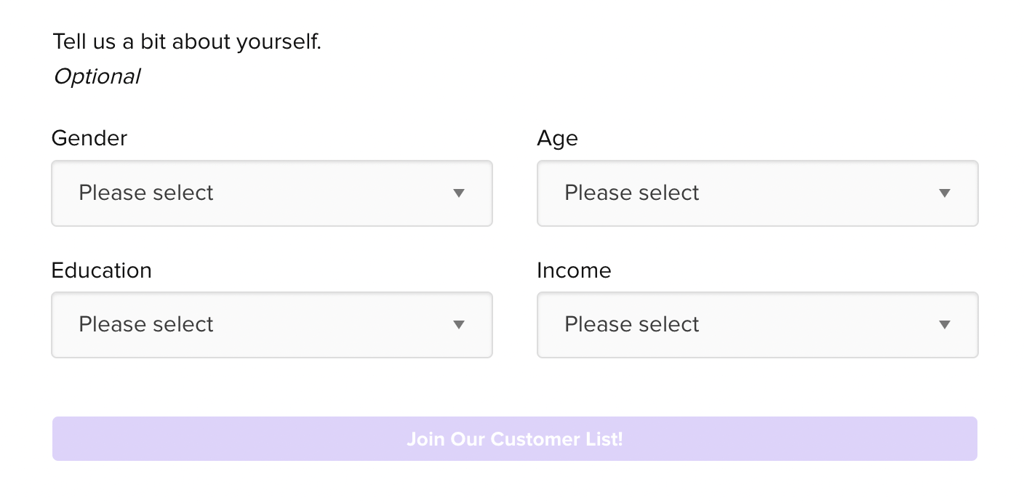Open the Gender select box
The height and width of the screenshot is (503, 1024).
coord(271,193)
